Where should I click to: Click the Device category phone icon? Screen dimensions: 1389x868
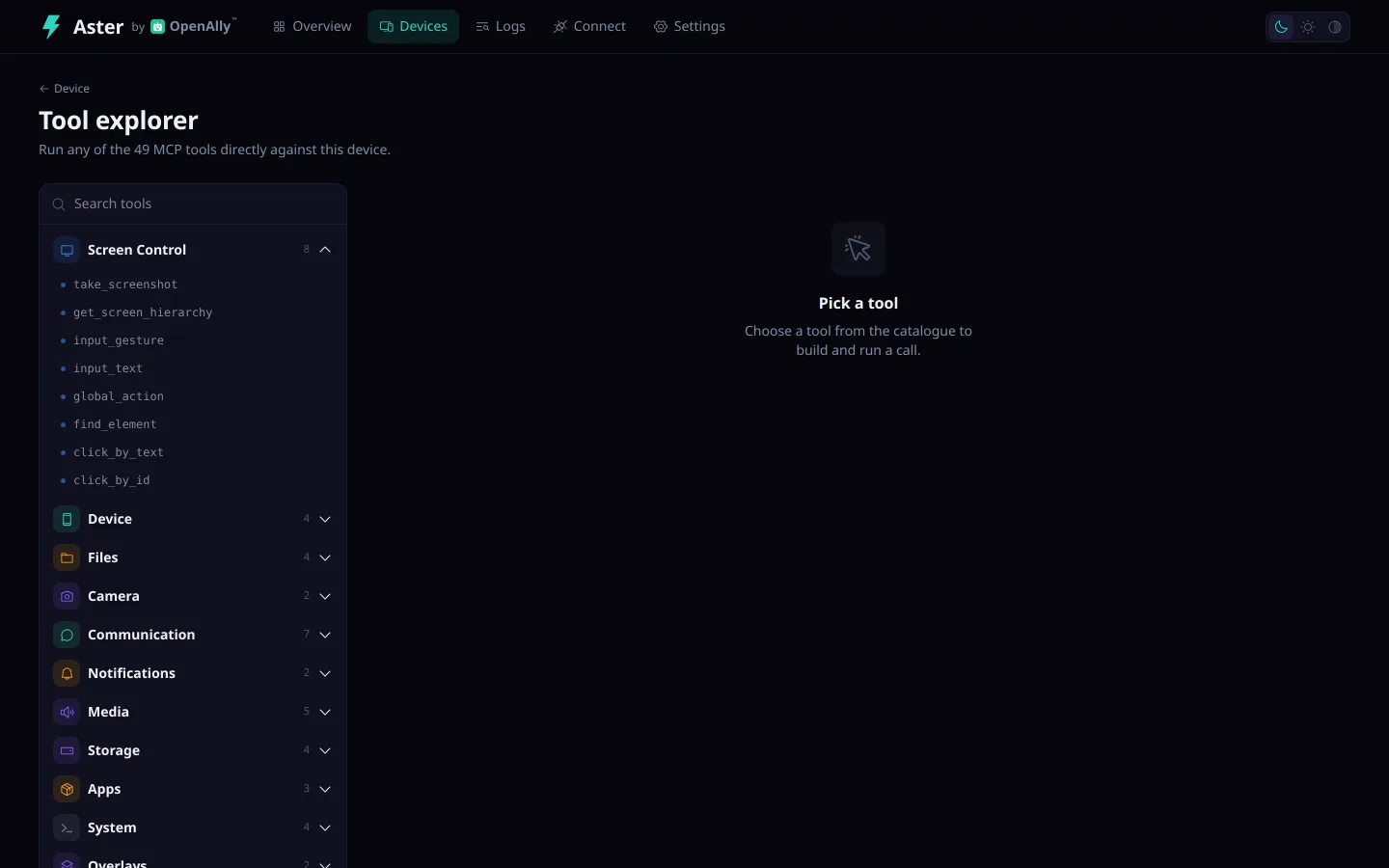coord(67,519)
